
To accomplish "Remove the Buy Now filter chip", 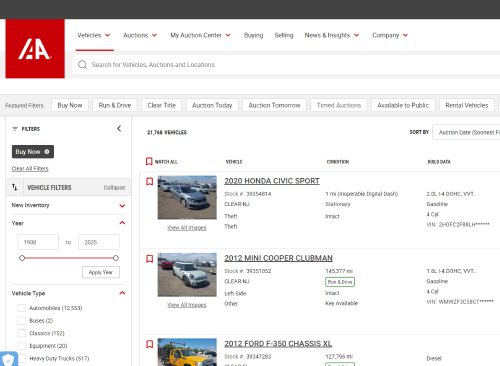I will pos(47,152).
